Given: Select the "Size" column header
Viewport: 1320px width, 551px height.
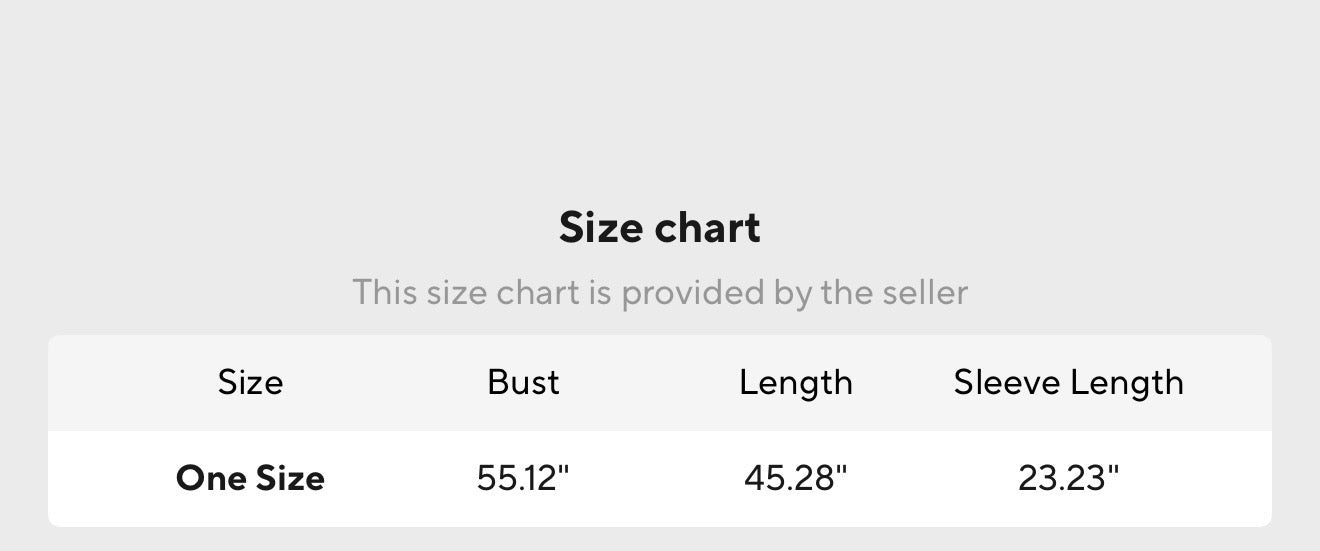Looking at the screenshot, I should coord(250,383).
